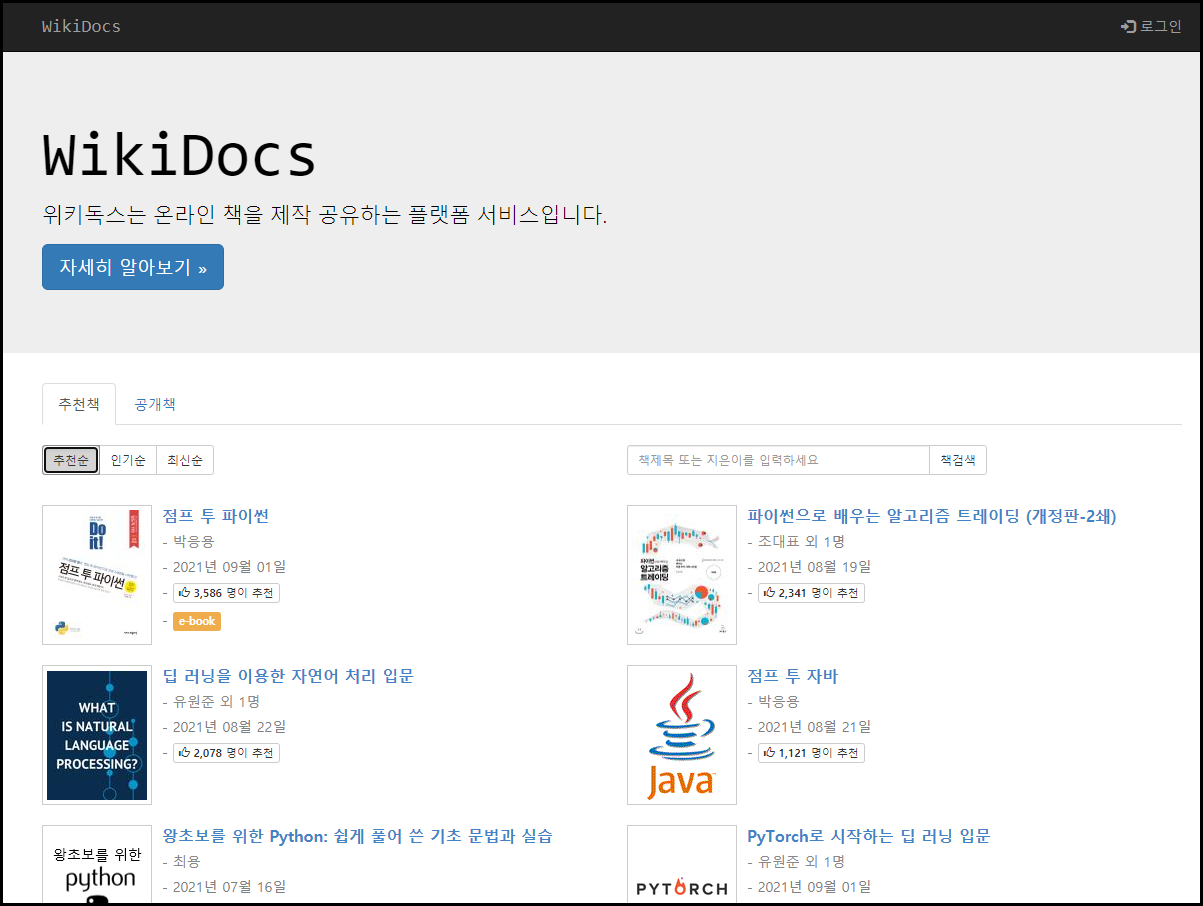Click thumbs-up icon on 2,341 badge
The image size is (1203, 906).
(x=769, y=592)
